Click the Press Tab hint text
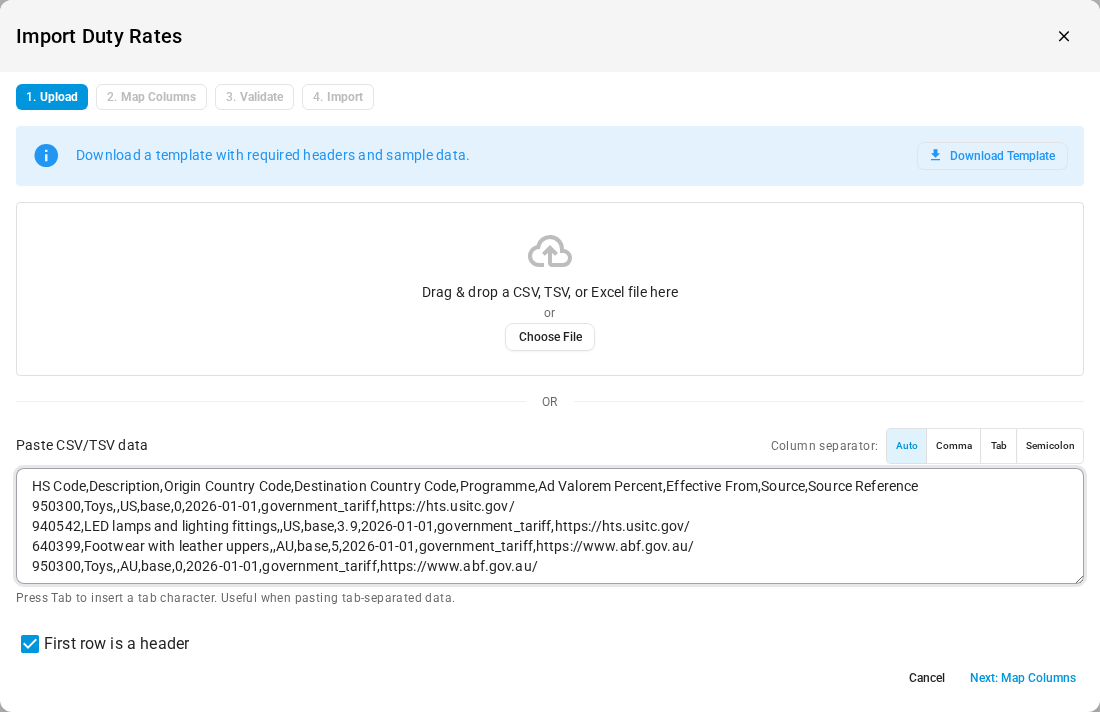Screen dimensions: 1100x712 coord(236,598)
